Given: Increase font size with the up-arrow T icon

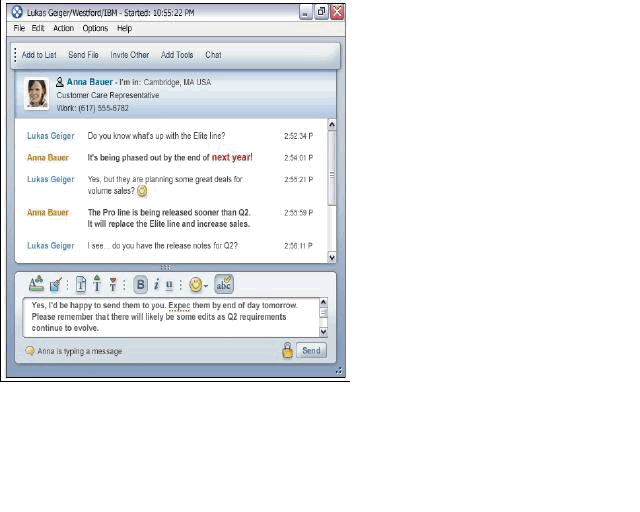Looking at the screenshot, I should [x=97, y=283].
